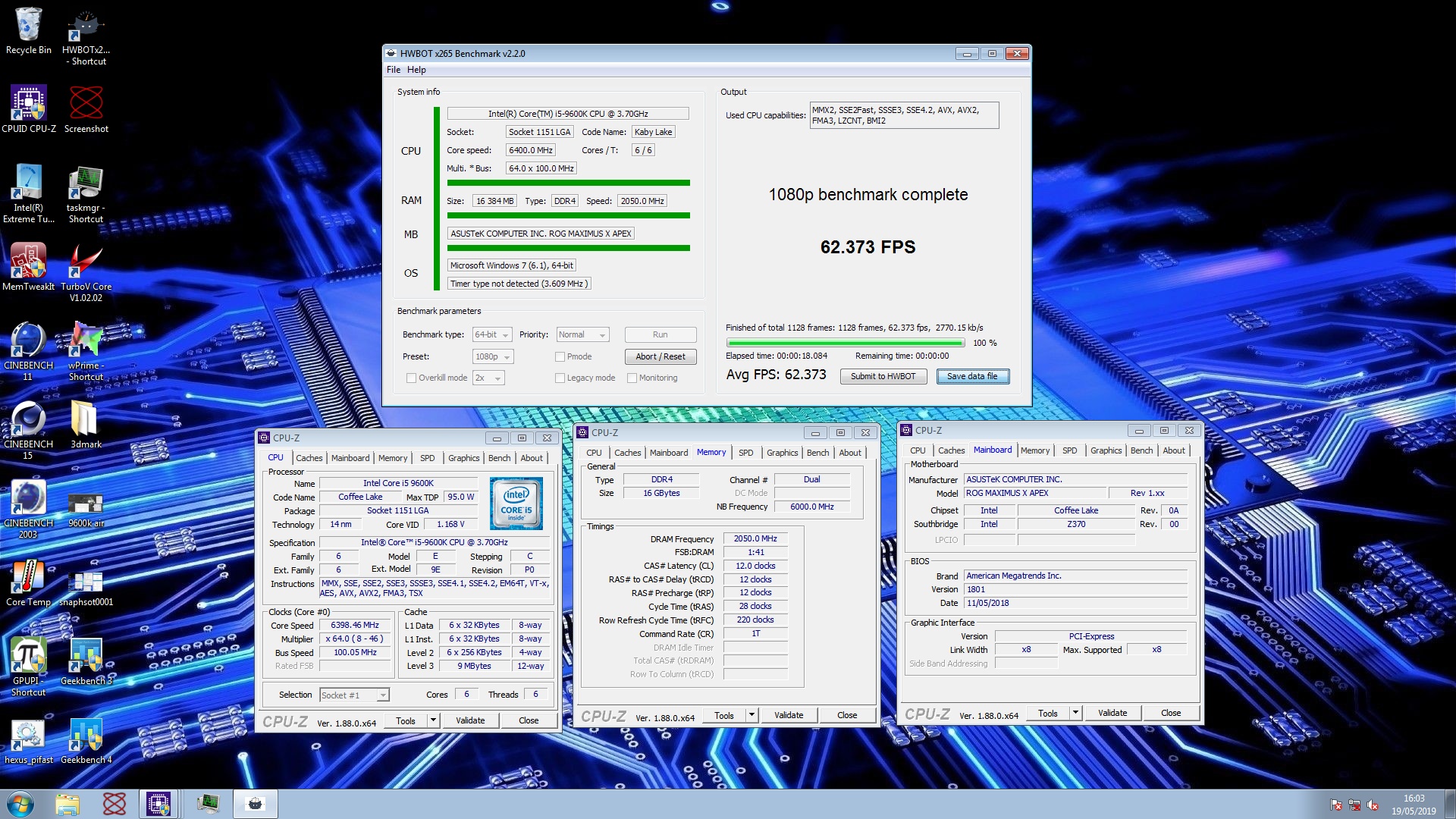Click Validate in CPU-Z CPU window
Screen dimensions: 1456x819
click(x=470, y=720)
